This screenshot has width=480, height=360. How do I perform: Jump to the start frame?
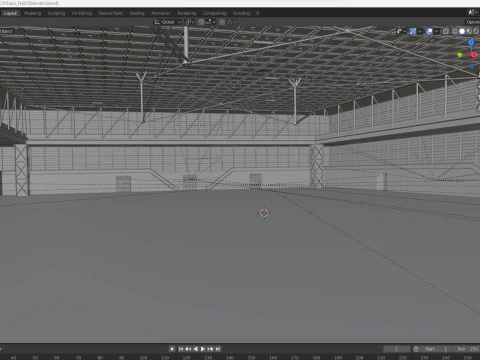click(x=181, y=349)
